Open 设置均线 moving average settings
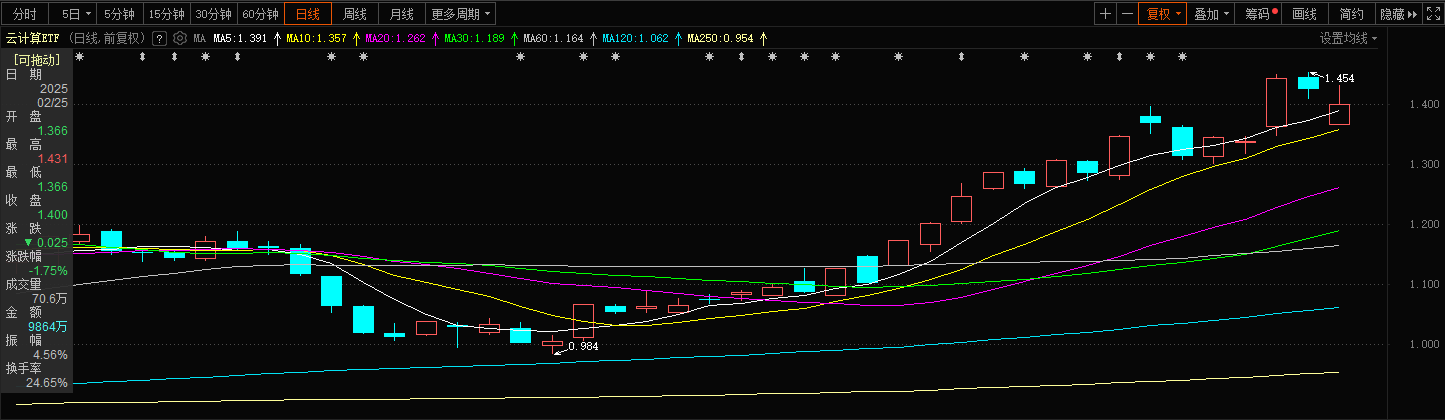Viewport: 1445px width, 420px height. pyautogui.click(x=1347, y=38)
